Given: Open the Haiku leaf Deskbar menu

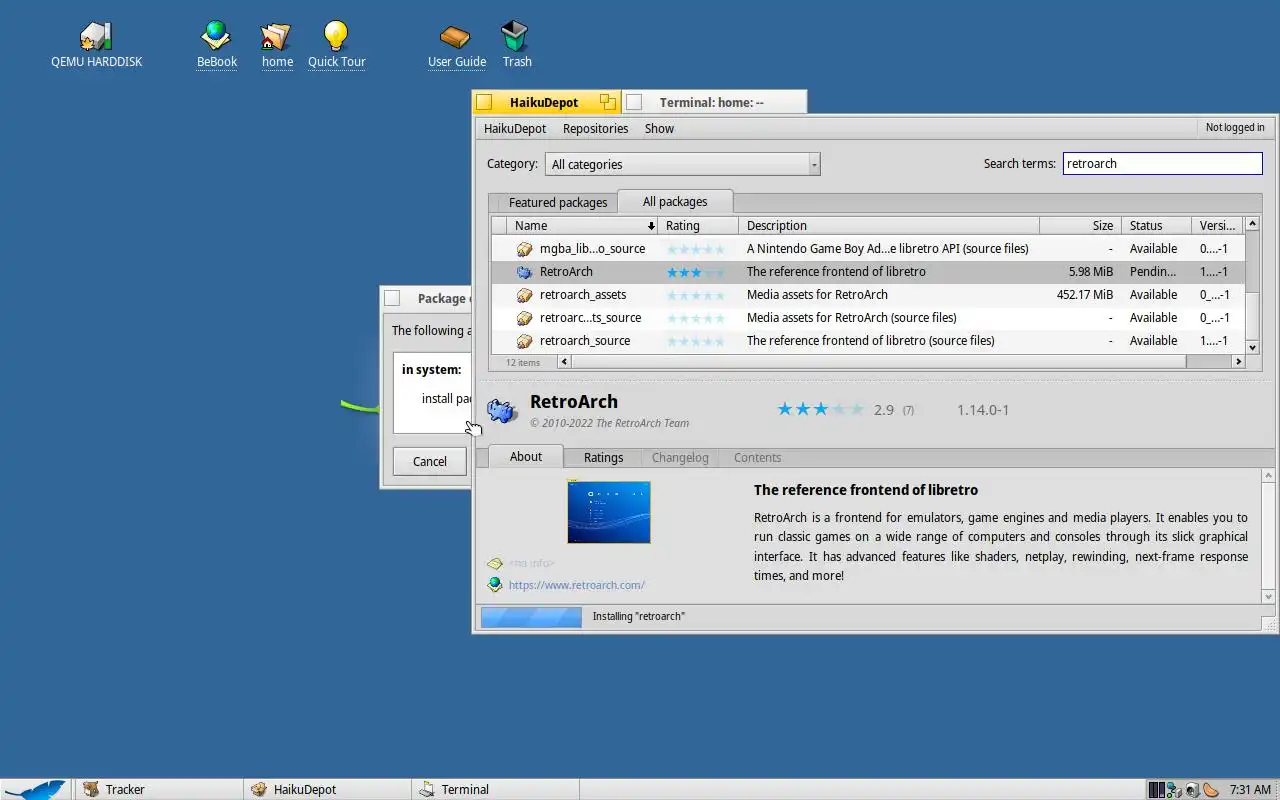Looking at the screenshot, I should [x=36, y=789].
